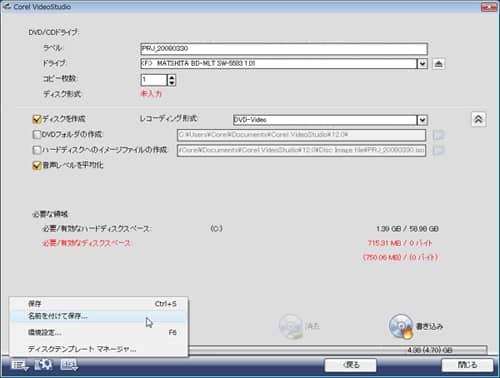This screenshot has width=500, height=378.
Task: Uncheck ディスクを作成 checkbox
Action: click(37, 119)
